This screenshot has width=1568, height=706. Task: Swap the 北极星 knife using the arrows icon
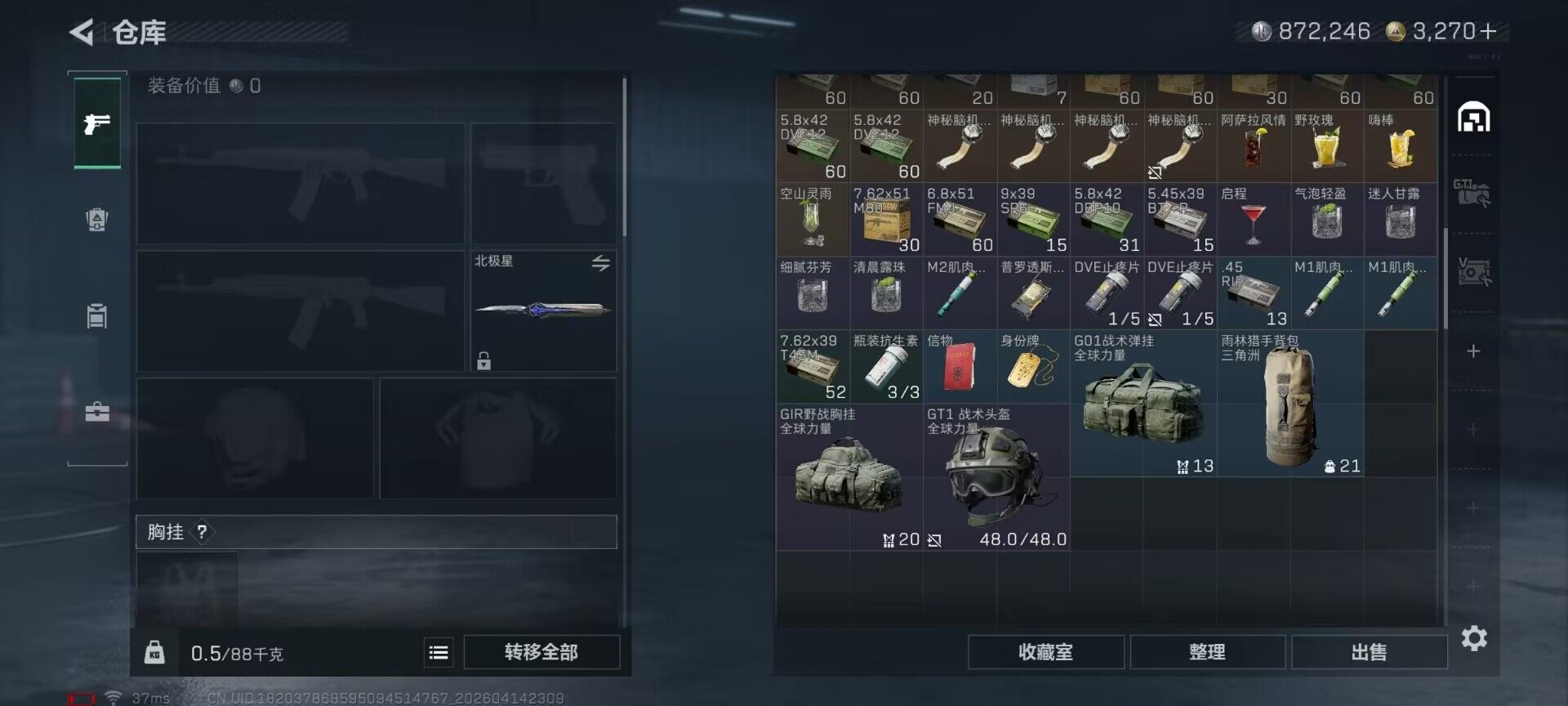pyautogui.click(x=600, y=262)
